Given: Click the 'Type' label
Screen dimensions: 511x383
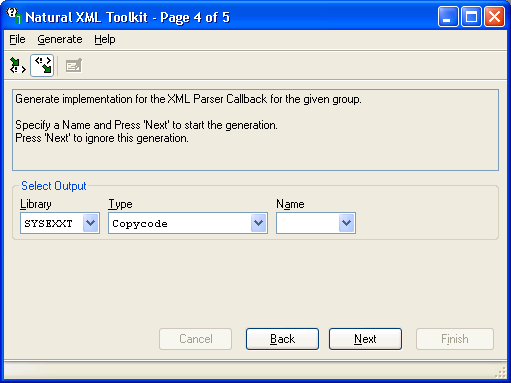Looking at the screenshot, I should [x=120, y=204].
